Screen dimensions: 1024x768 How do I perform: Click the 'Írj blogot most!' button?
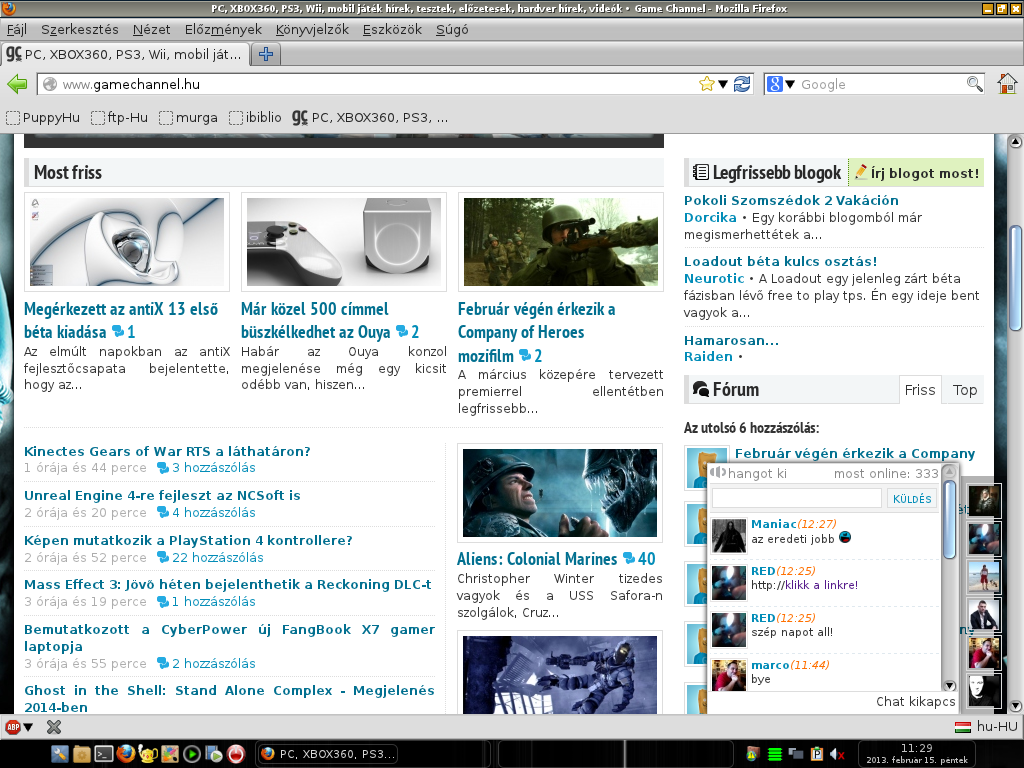coord(916,173)
